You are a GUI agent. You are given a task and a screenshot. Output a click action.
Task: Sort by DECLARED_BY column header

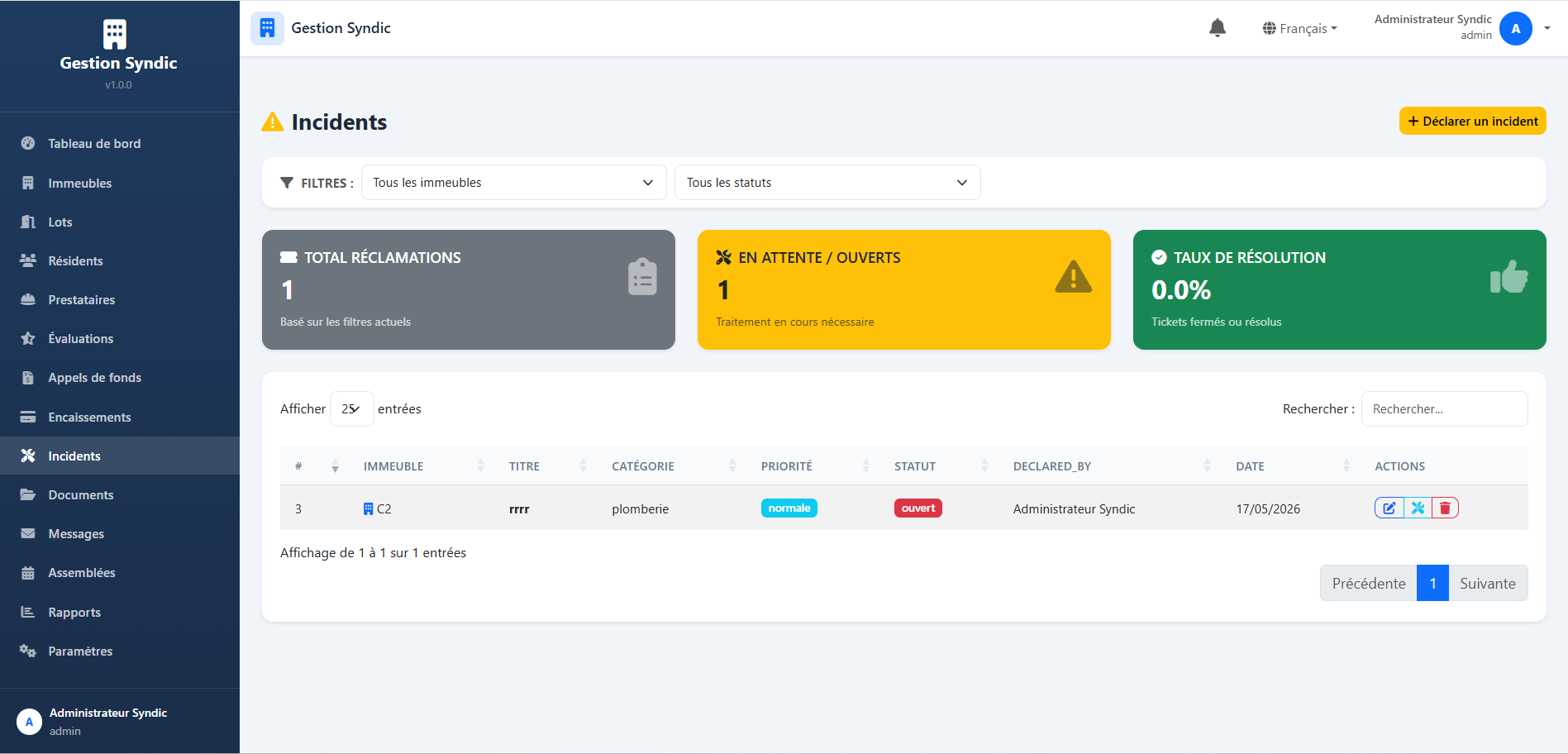click(1111, 466)
